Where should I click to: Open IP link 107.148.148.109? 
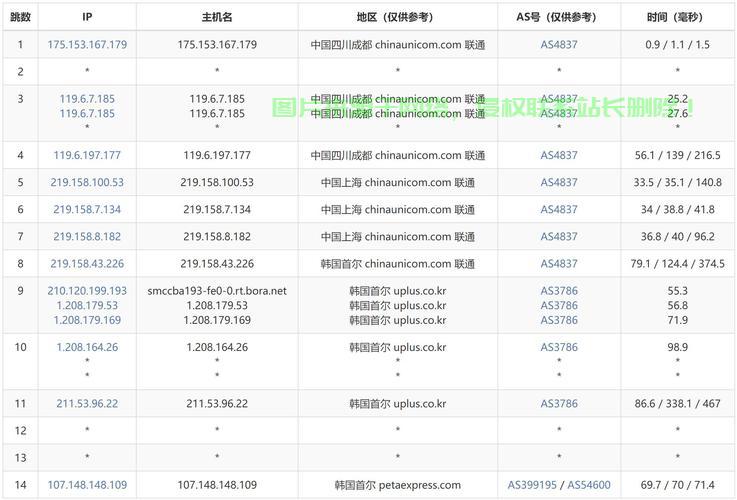(87, 485)
